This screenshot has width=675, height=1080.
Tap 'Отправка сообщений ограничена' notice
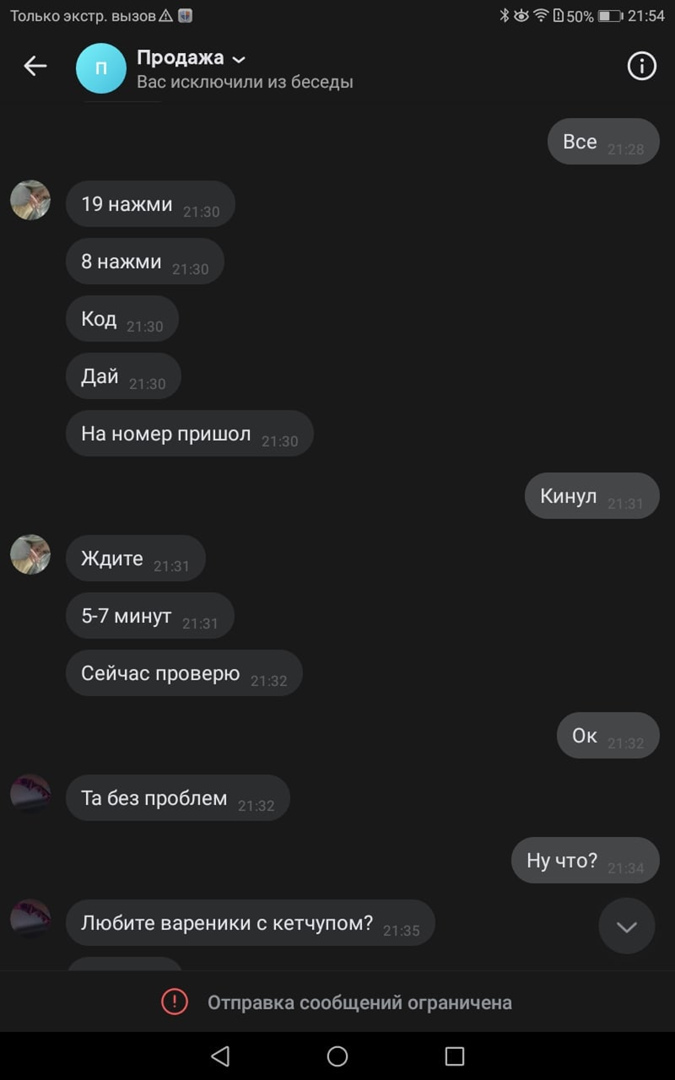tap(360, 1002)
